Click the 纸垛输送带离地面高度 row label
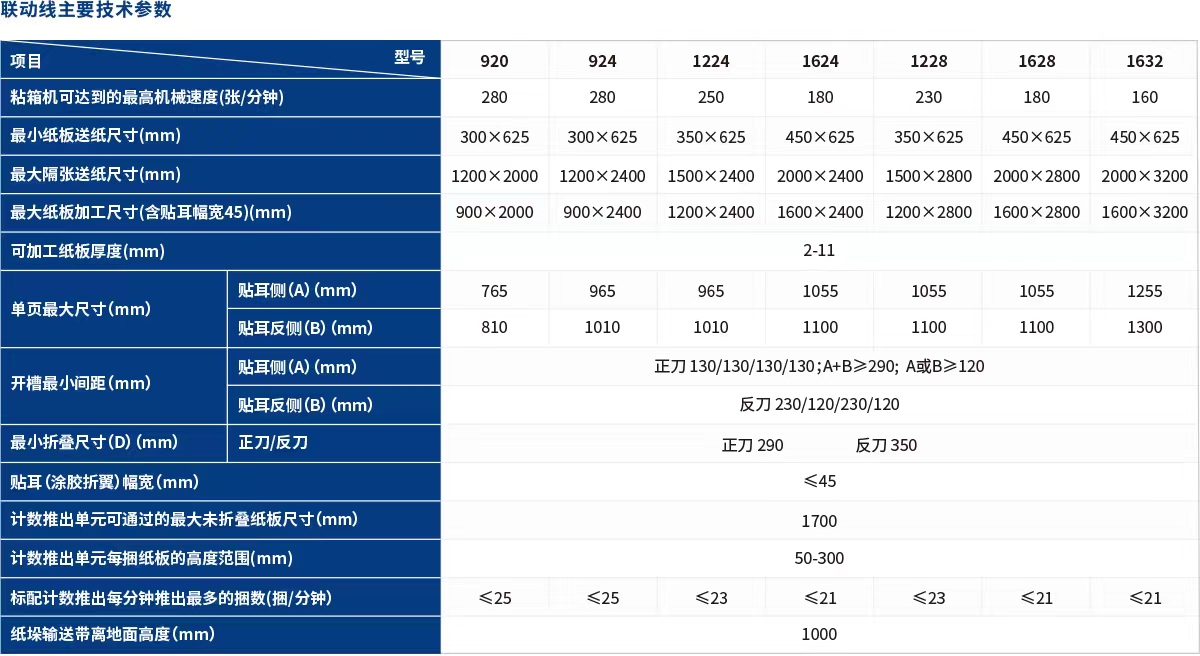The width and height of the screenshot is (1200, 656). click(x=113, y=634)
